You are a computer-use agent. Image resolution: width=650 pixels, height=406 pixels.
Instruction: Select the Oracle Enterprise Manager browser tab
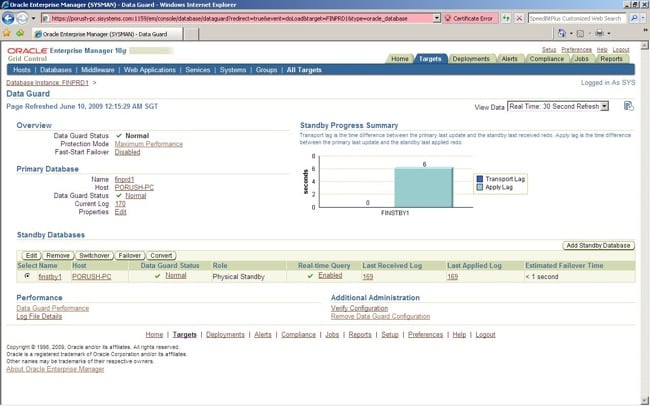pos(107,34)
